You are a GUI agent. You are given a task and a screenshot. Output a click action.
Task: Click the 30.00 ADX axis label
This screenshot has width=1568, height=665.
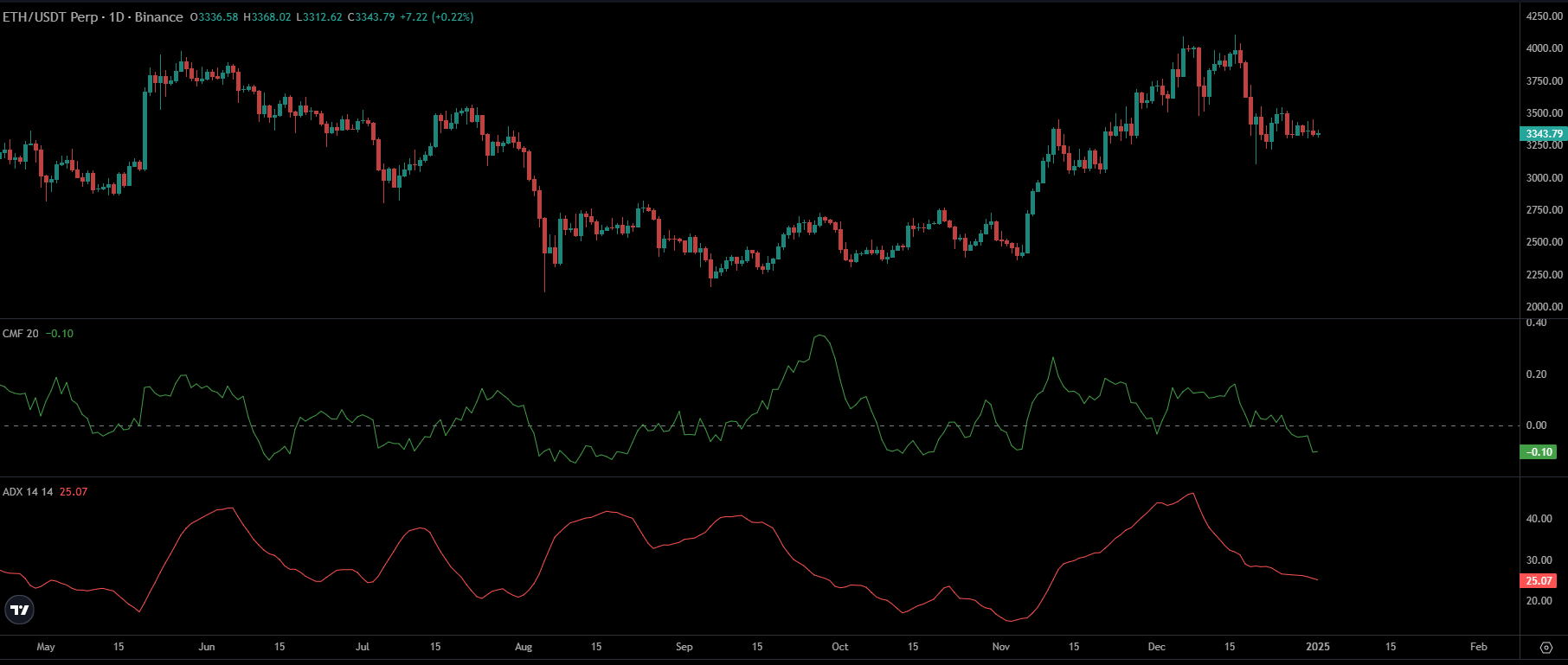point(1539,560)
